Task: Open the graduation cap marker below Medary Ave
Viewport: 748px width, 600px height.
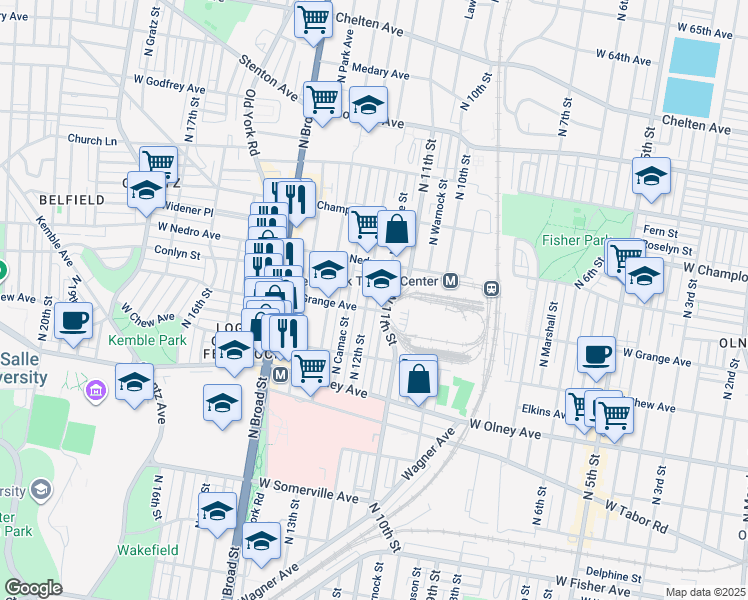Action: 368,108
